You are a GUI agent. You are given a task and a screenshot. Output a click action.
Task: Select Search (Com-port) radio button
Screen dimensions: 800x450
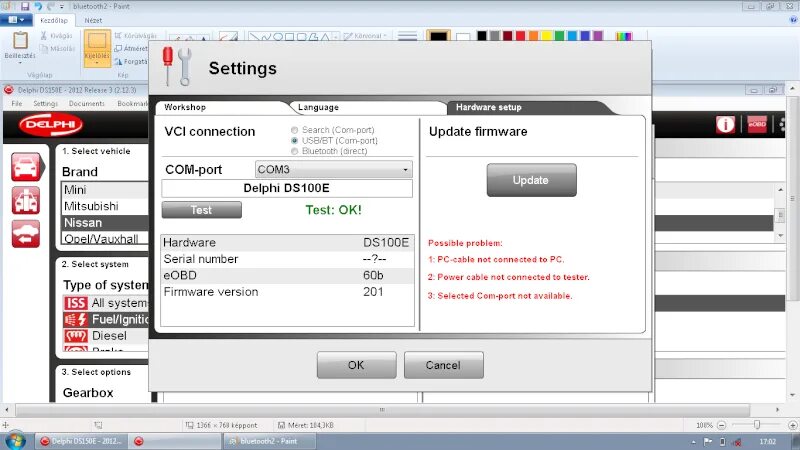pos(294,130)
